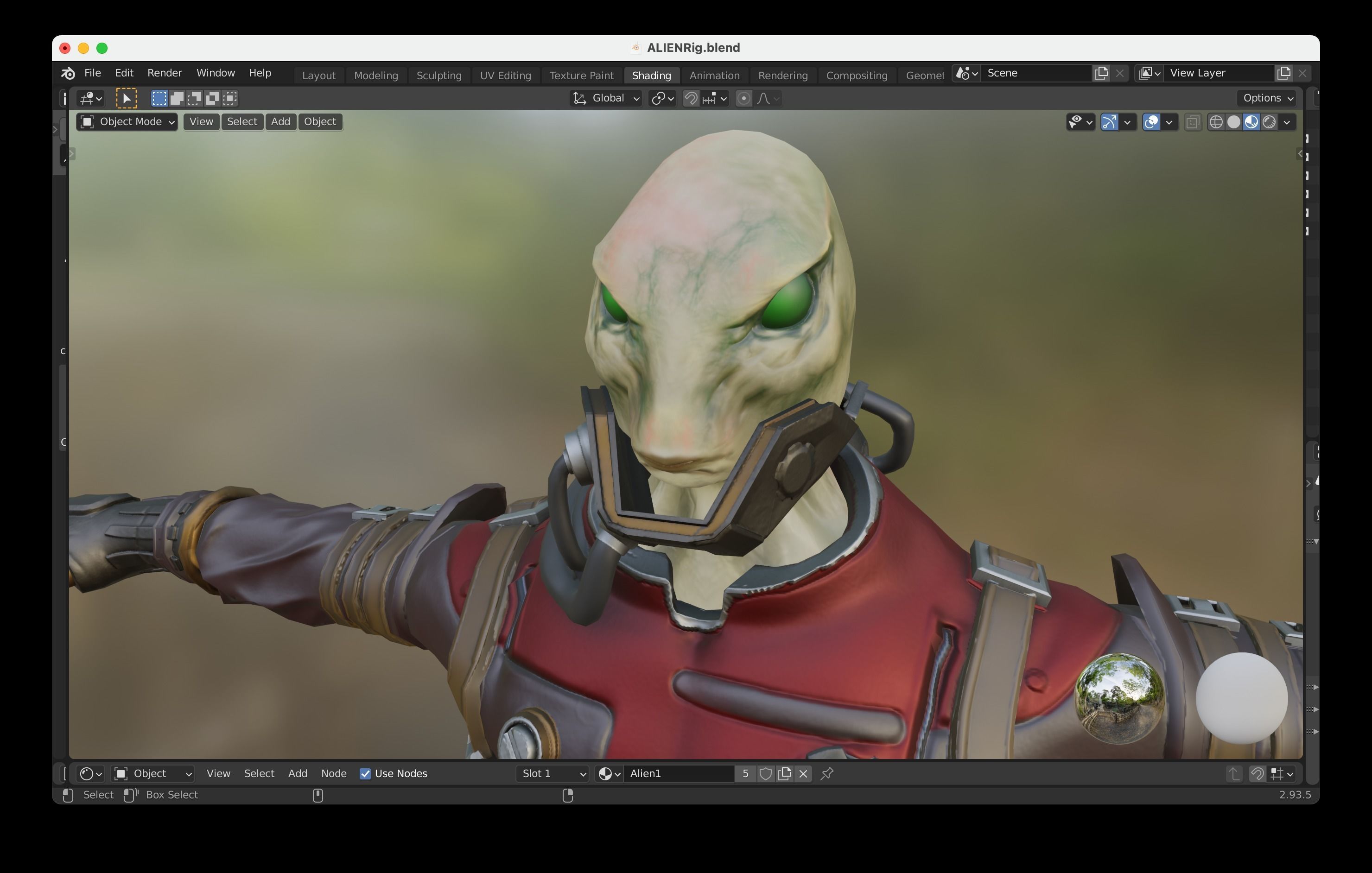Open the 3D viewport View menu

201,122
